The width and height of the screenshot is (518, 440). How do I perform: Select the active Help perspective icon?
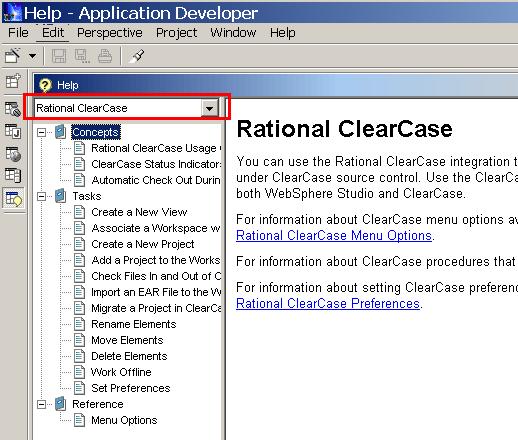pos(13,199)
